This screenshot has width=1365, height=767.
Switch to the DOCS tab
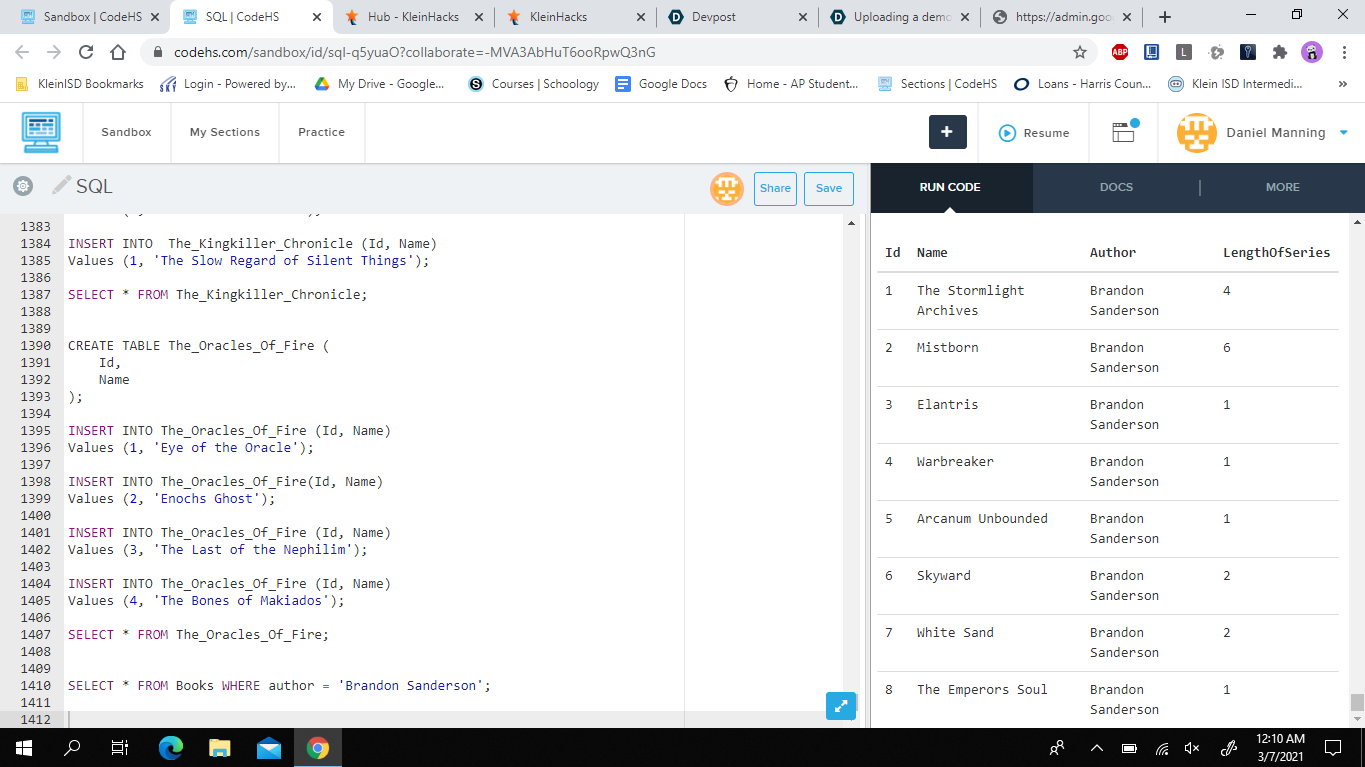tap(1116, 187)
